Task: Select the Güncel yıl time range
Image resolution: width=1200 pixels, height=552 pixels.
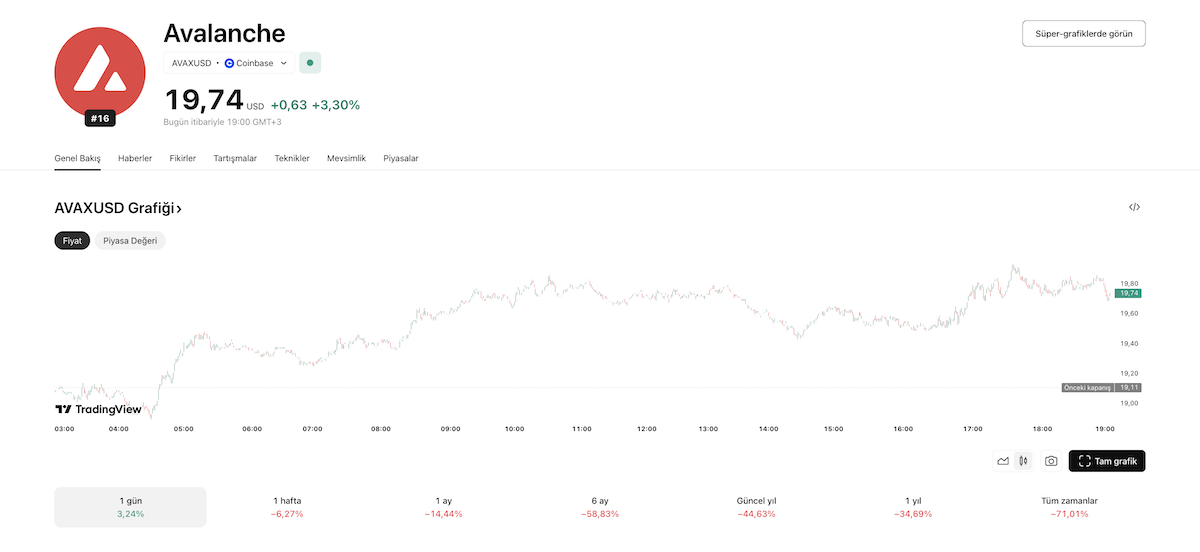Action: click(x=756, y=507)
